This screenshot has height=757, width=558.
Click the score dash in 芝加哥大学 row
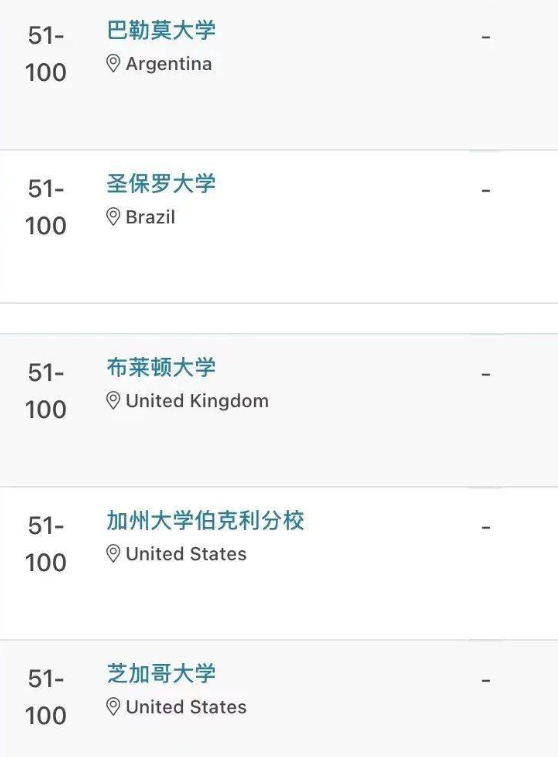point(486,680)
